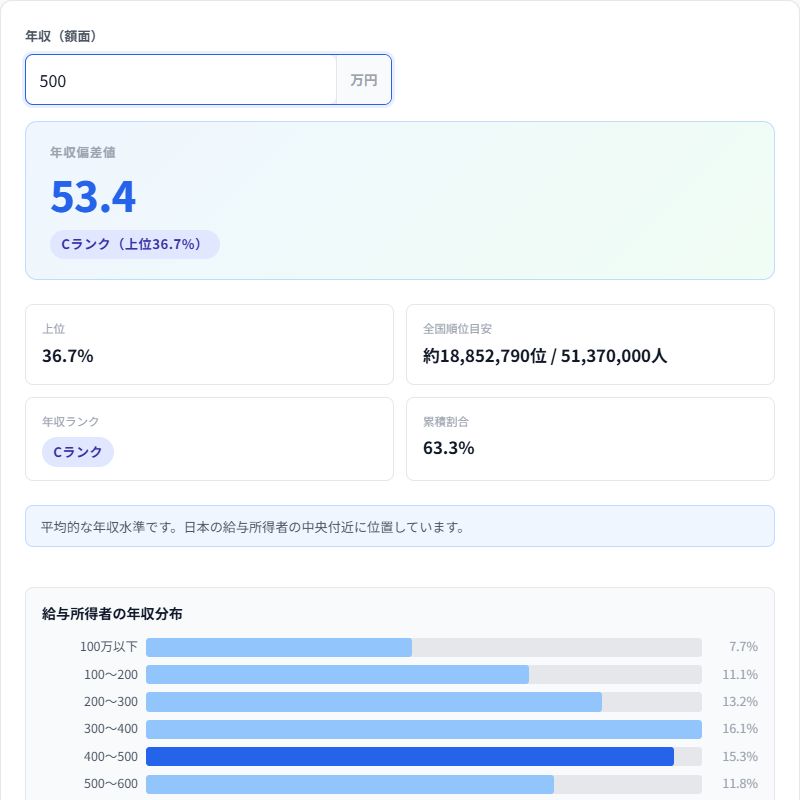Screen dimensions: 800x800
Task: Click the Cランク（上位36.7%）badge
Action: point(135,244)
